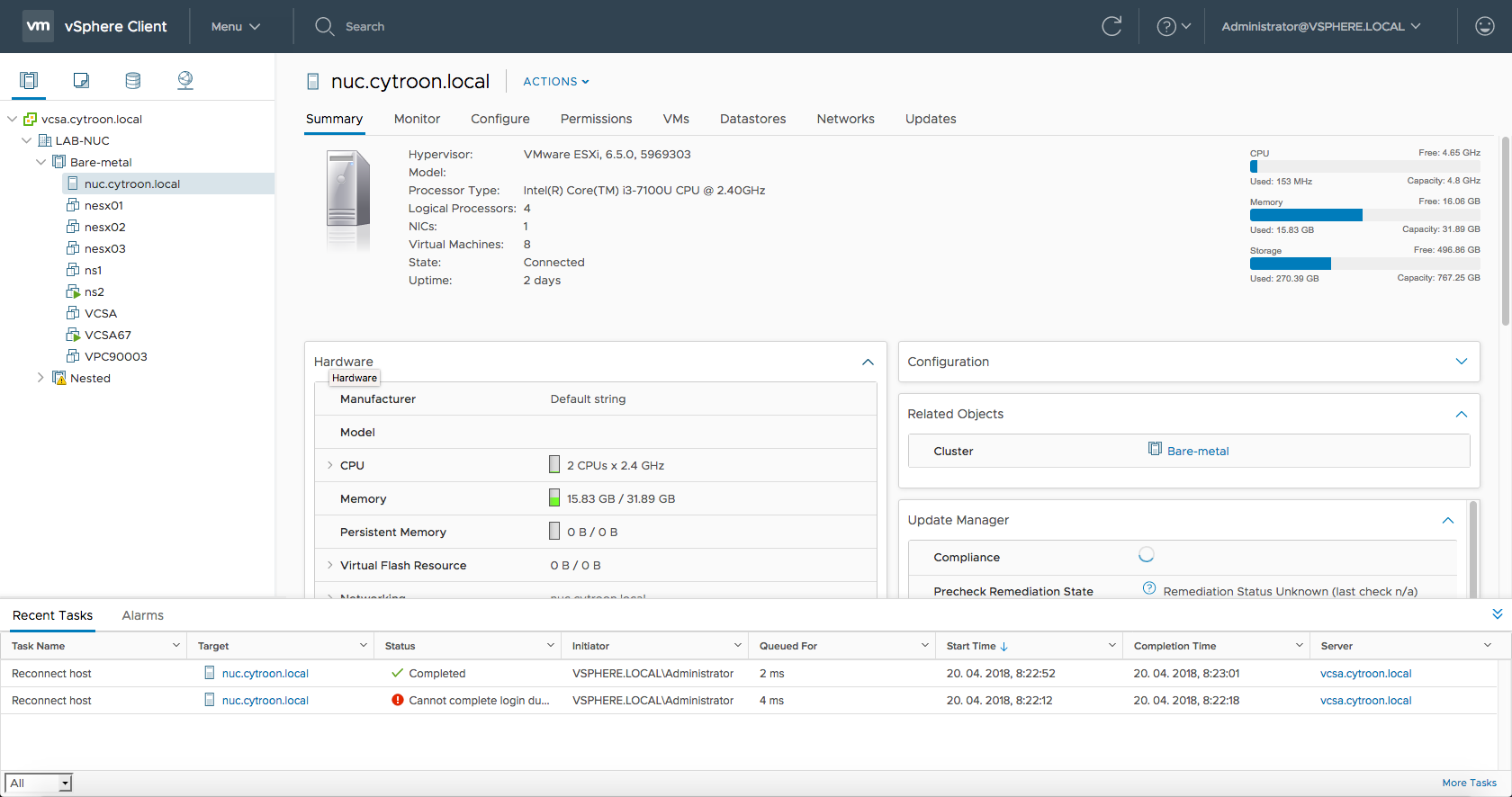Open the Permissions tab
Image resolution: width=1512 pixels, height=797 pixels.
click(596, 119)
